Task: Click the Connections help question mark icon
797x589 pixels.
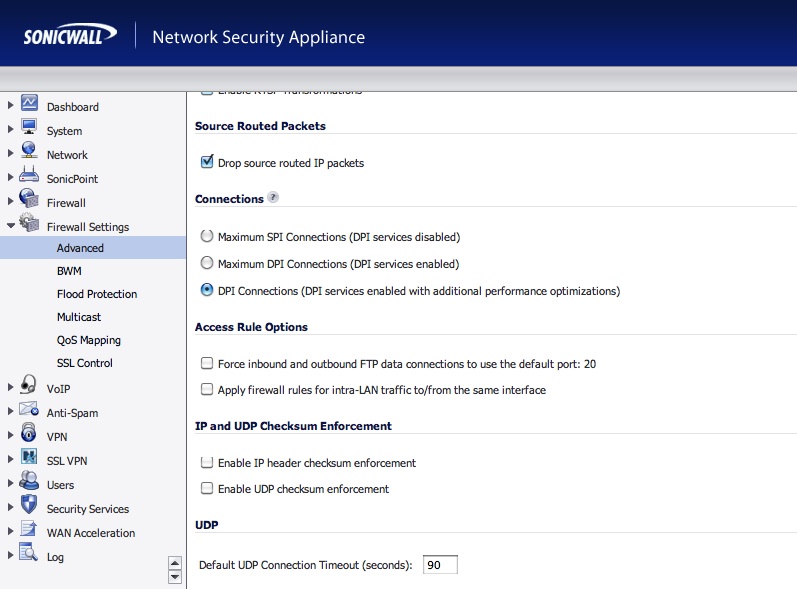Action: tap(273, 197)
